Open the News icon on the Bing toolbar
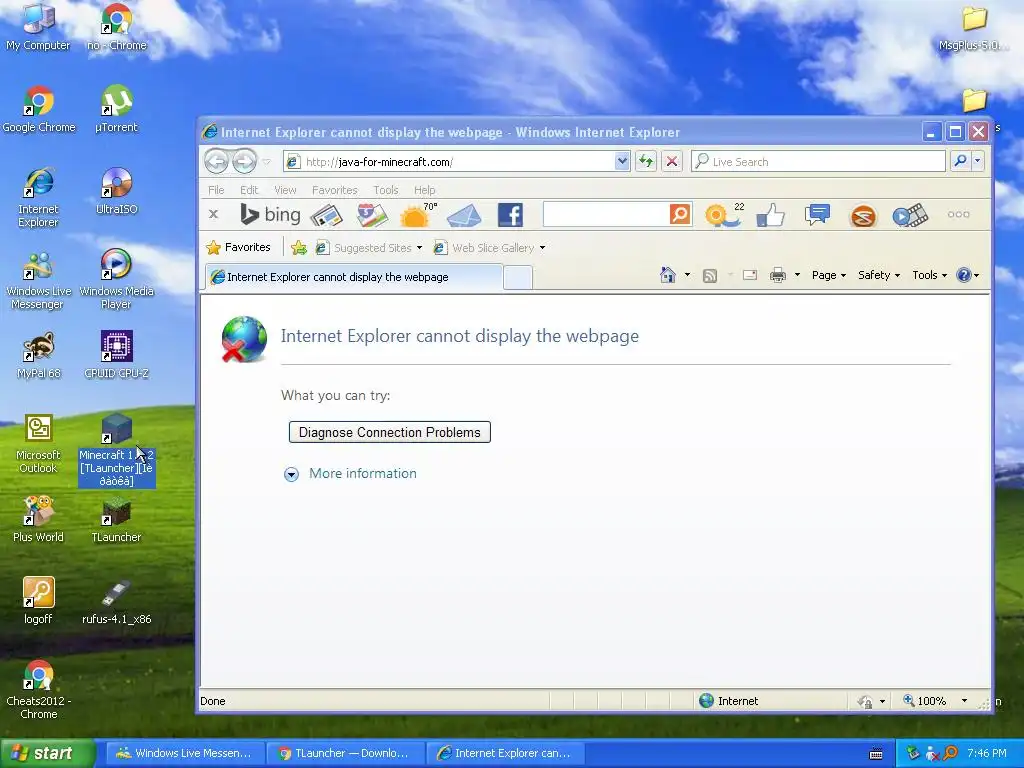 click(x=327, y=215)
